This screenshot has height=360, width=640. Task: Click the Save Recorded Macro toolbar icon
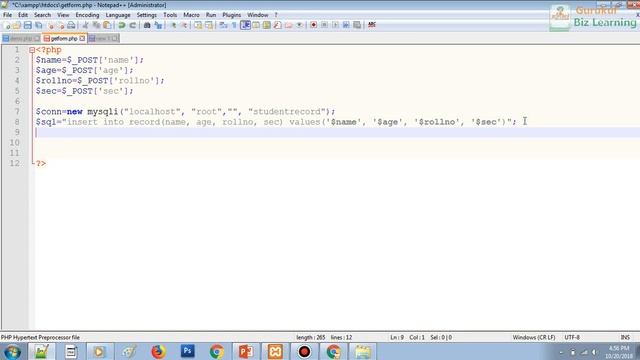pos(357,25)
